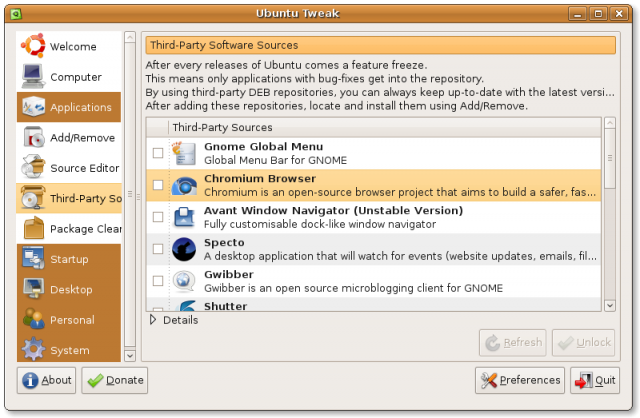Image resolution: width=640 pixels, height=418 pixels.
Task: Open the Preferences button
Action: pyautogui.click(x=520, y=380)
